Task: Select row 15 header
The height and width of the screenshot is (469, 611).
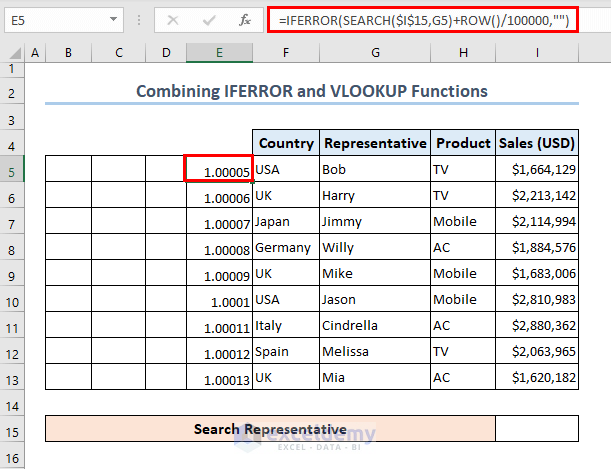Action: (x=11, y=429)
